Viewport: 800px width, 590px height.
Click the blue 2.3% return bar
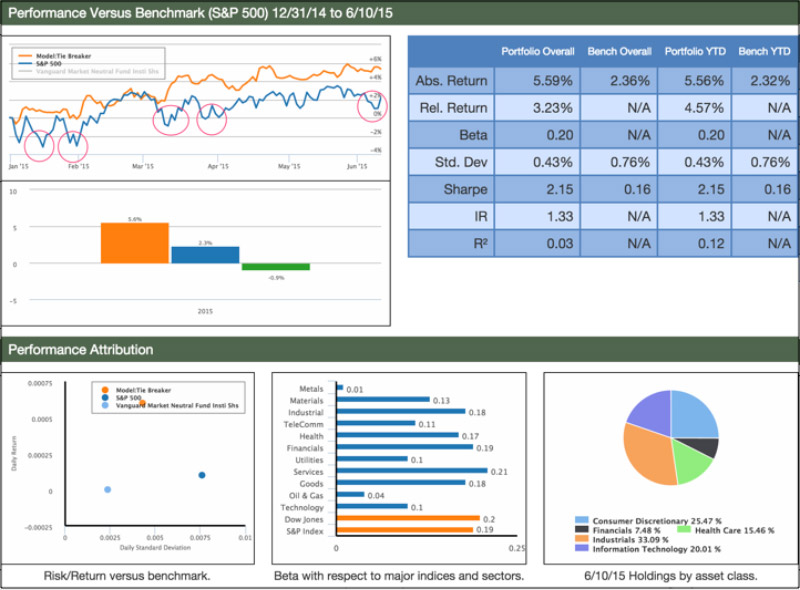point(205,255)
